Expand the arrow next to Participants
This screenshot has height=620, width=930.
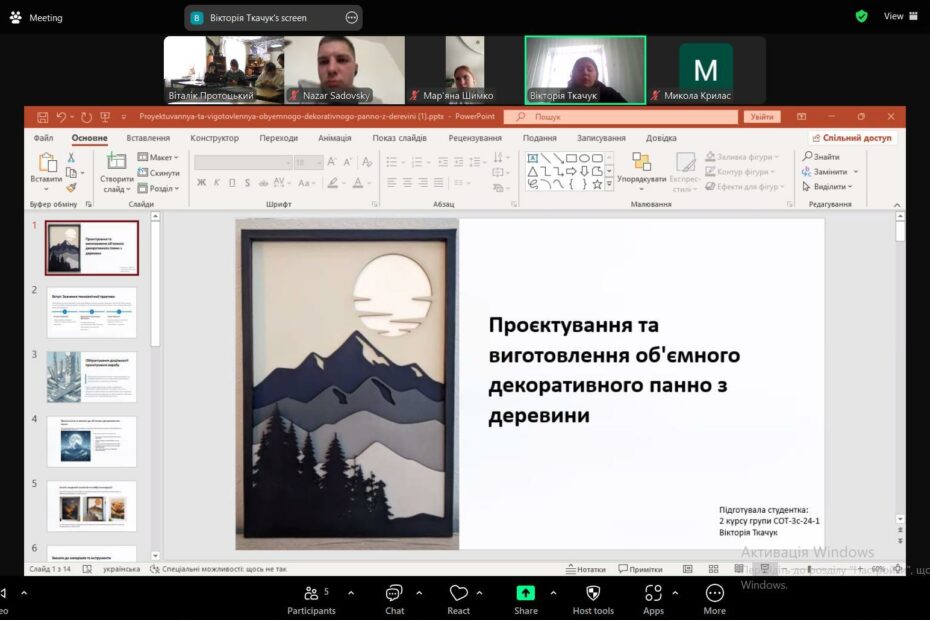tap(350, 593)
